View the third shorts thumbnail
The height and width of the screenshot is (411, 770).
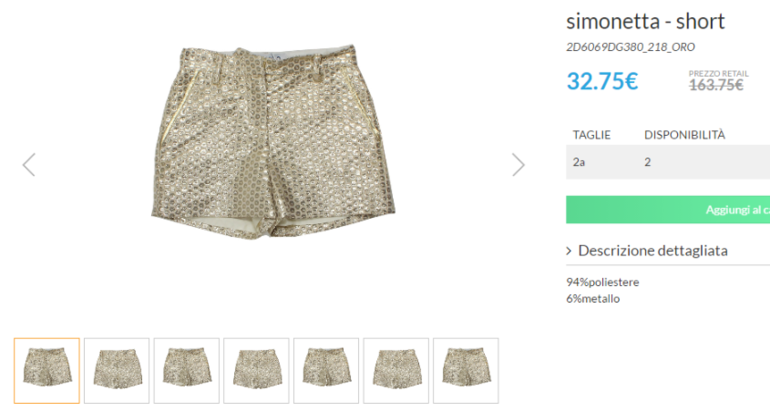tap(187, 371)
